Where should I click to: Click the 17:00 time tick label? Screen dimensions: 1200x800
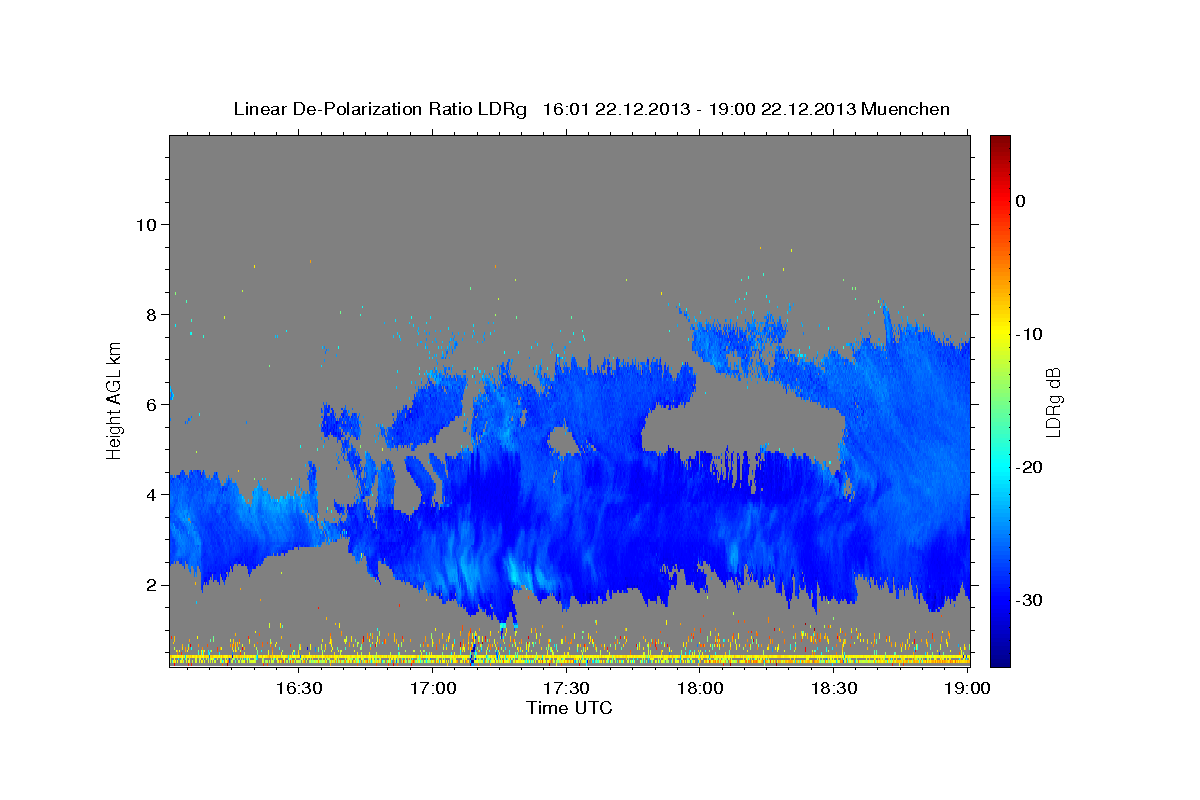(433, 688)
